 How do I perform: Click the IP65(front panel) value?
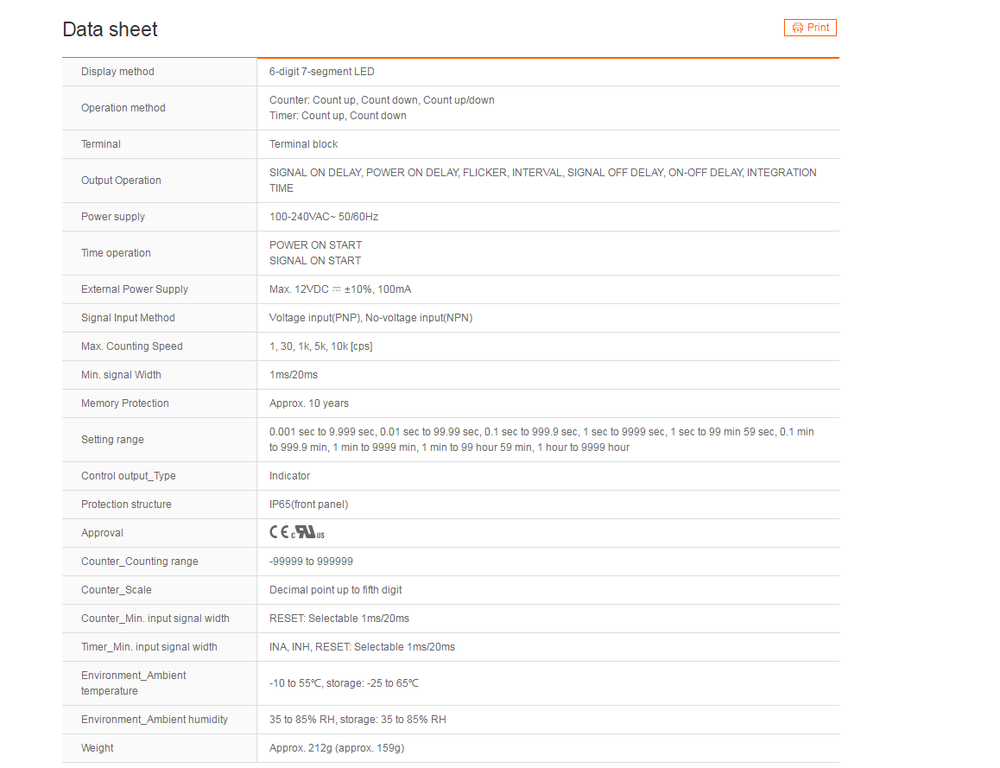309,505
